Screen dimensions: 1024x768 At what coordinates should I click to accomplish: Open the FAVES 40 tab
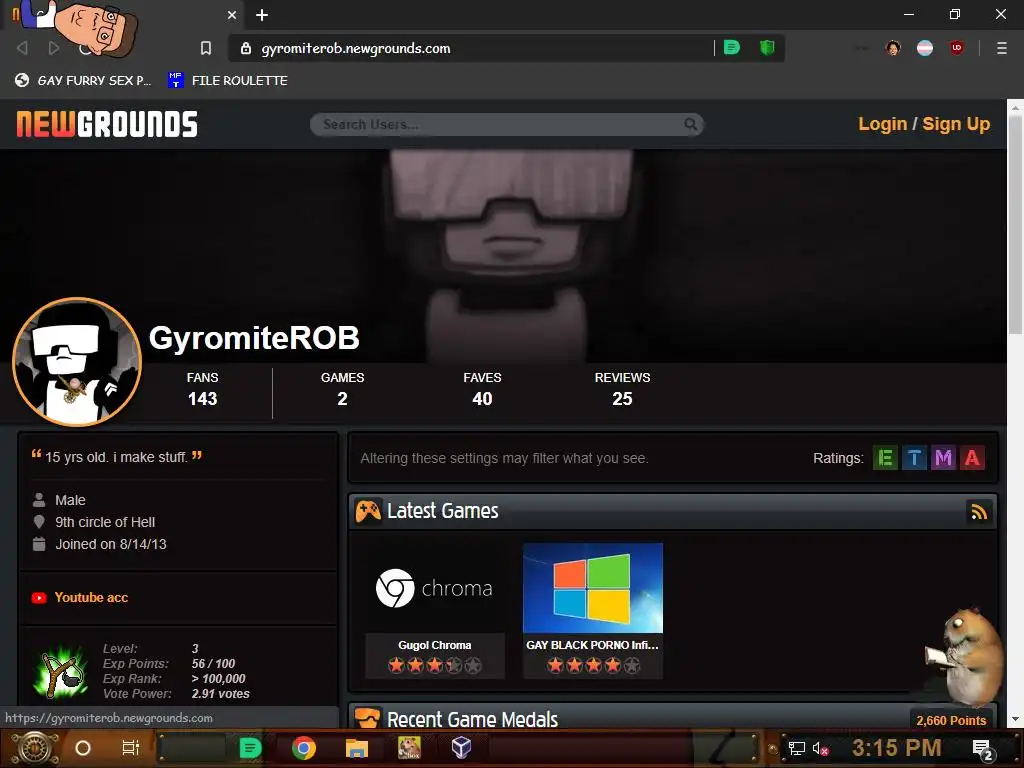482,389
